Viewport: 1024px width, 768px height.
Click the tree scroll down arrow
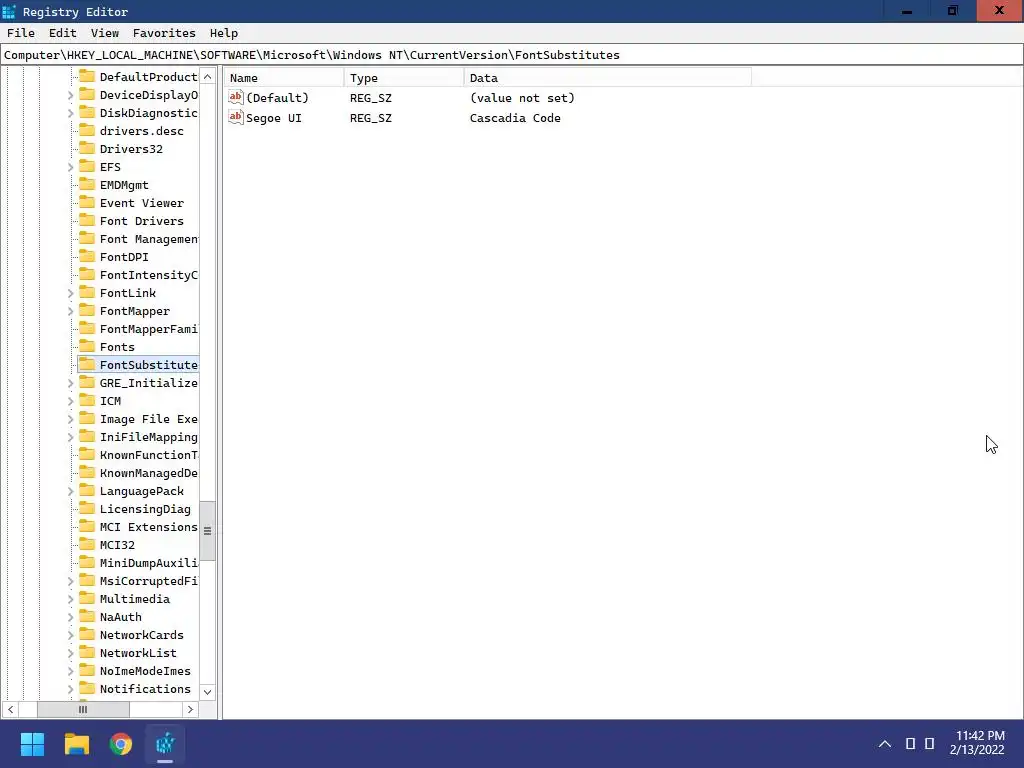click(208, 692)
